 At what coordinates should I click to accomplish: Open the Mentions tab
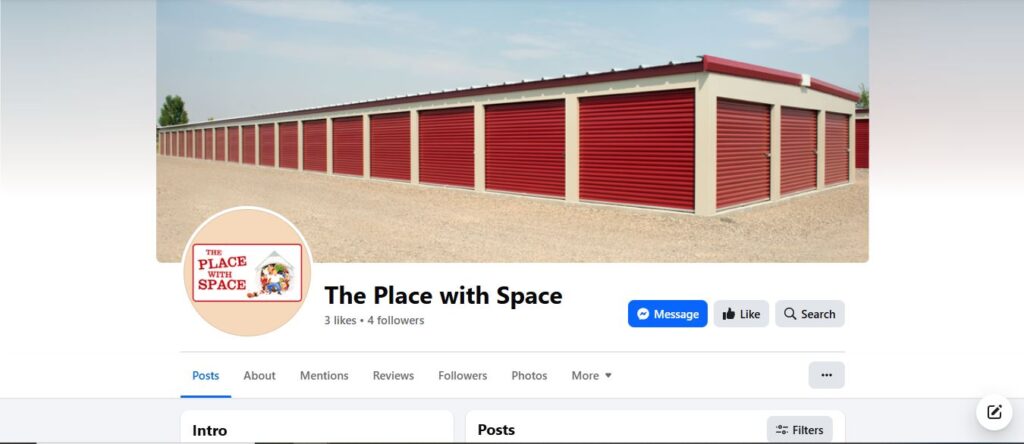[x=324, y=375]
